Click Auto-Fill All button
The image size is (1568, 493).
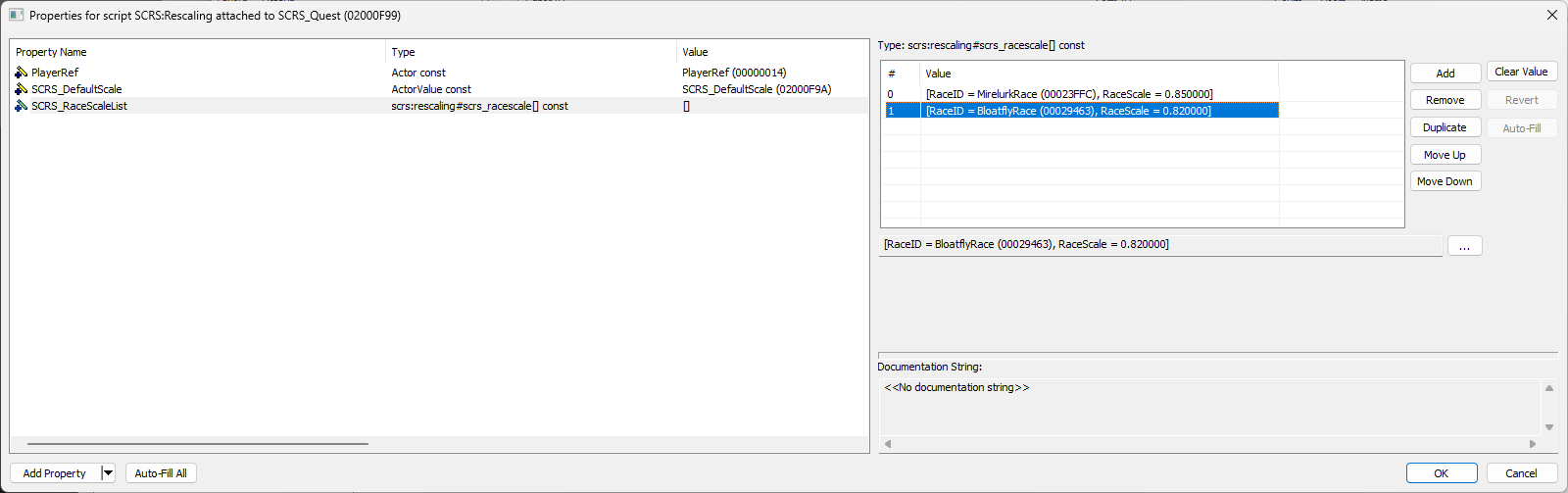(161, 473)
